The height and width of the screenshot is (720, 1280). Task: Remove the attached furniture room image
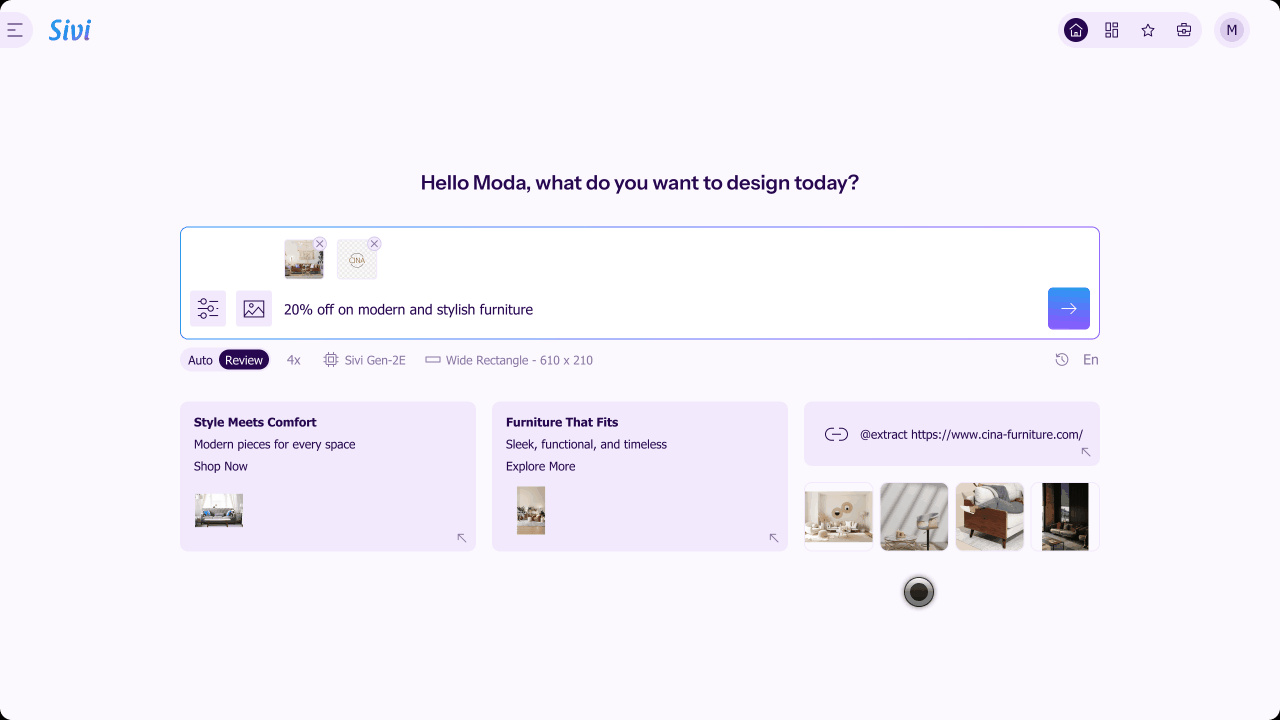pos(320,244)
